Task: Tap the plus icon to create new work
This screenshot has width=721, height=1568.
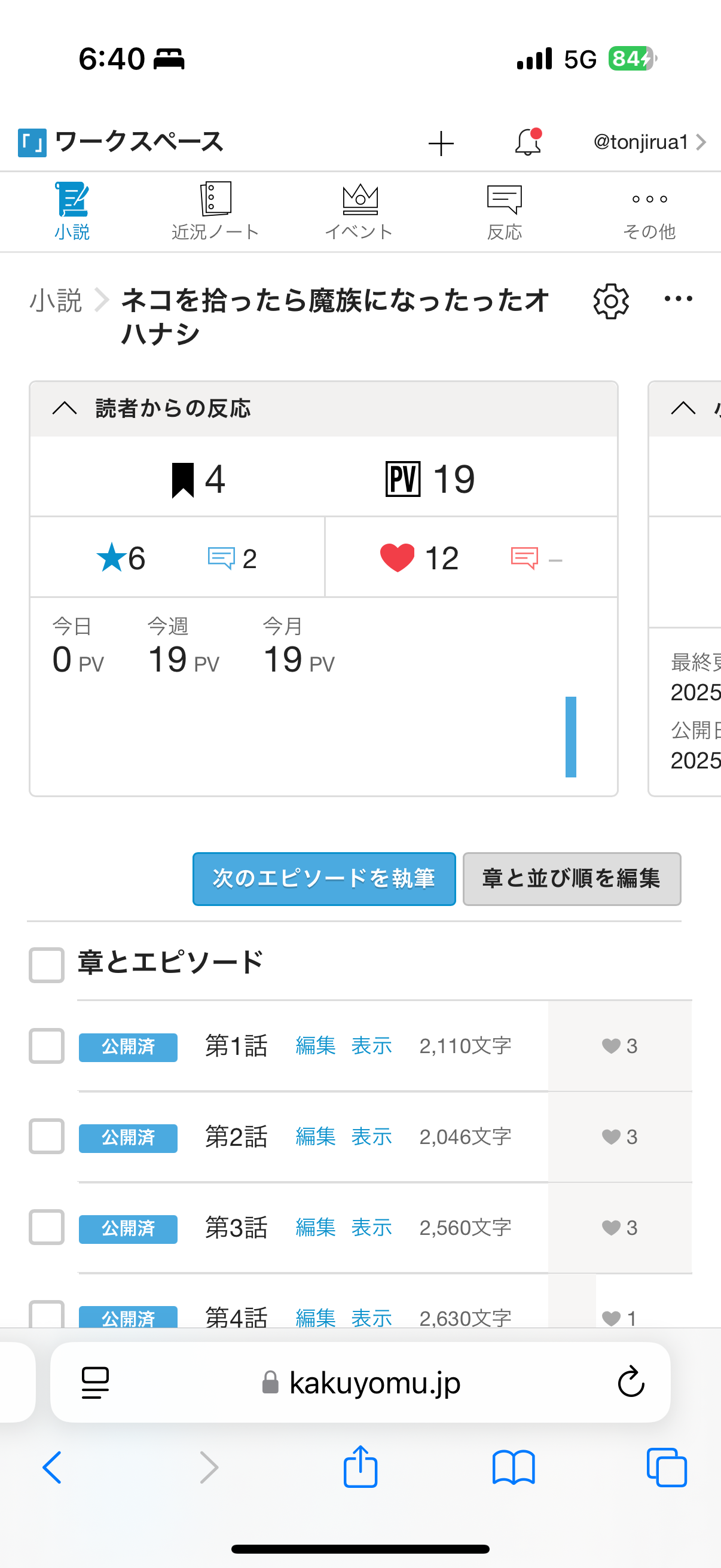Action: click(441, 144)
